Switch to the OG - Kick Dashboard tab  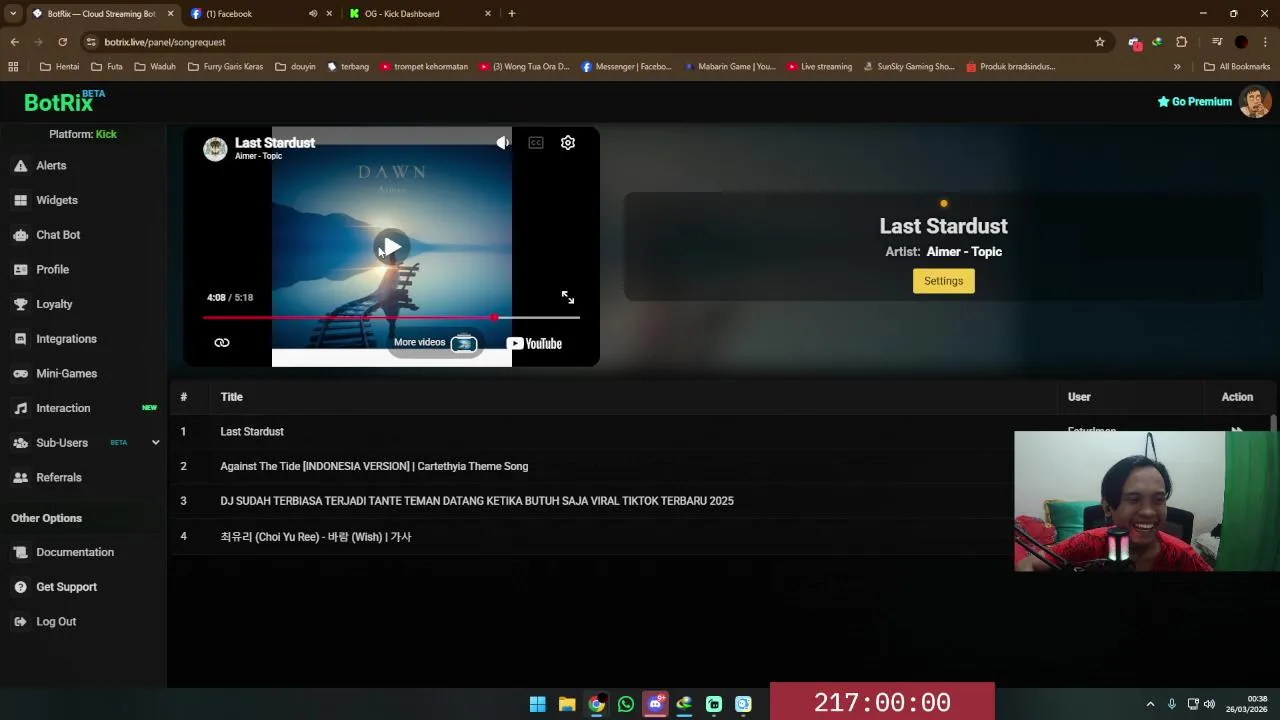[420, 14]
